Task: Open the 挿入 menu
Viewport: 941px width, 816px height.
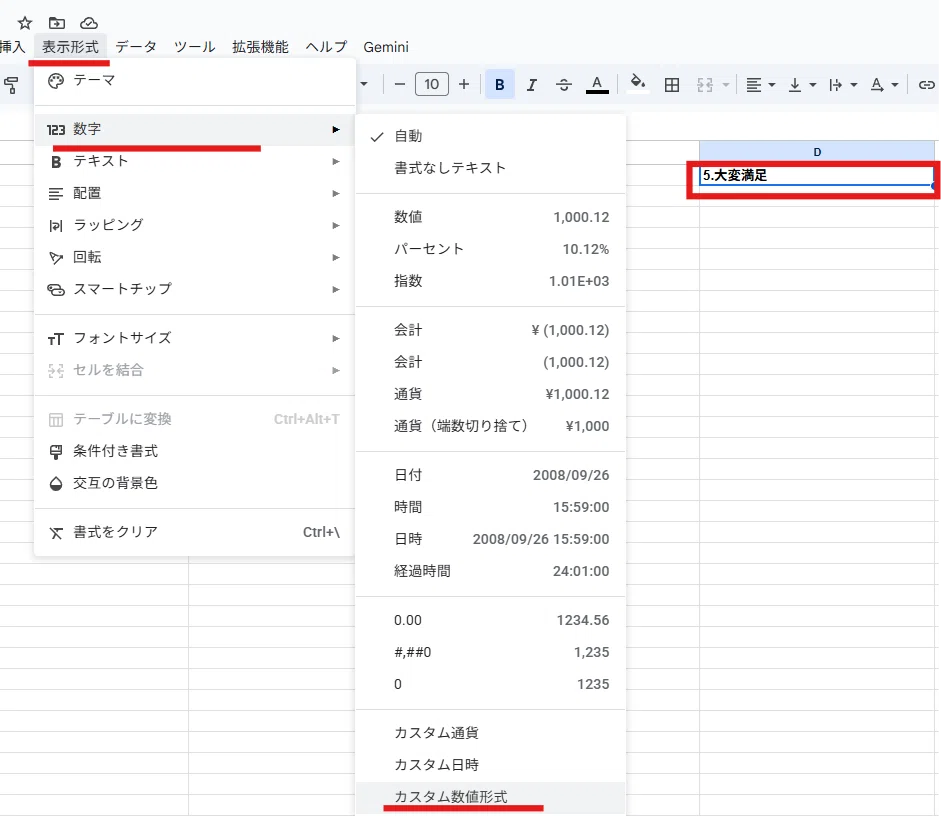Action: coord(12,47)
